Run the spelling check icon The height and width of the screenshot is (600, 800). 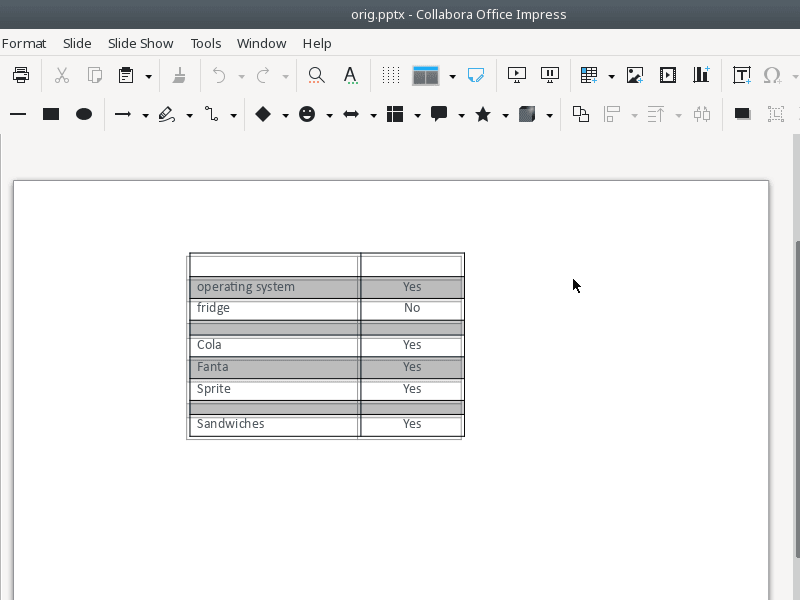pyautogui.click(x=350, y=74)
